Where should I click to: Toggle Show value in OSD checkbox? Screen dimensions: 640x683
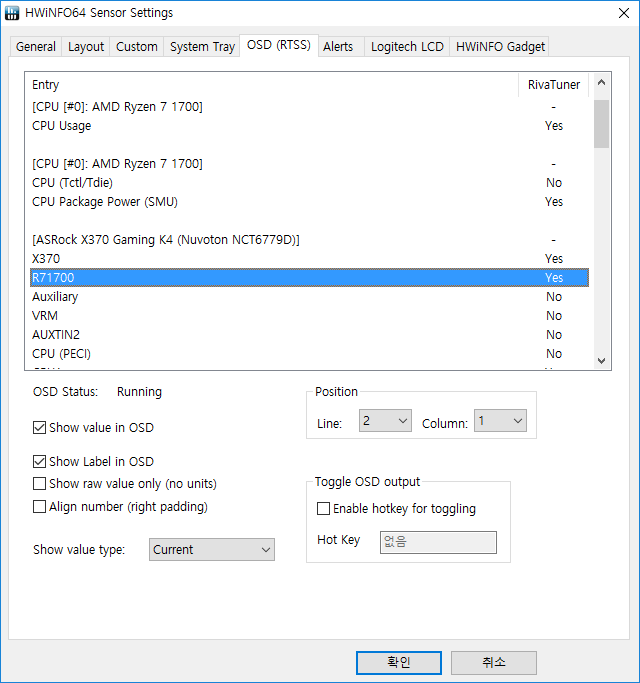(x=40, y=428)
